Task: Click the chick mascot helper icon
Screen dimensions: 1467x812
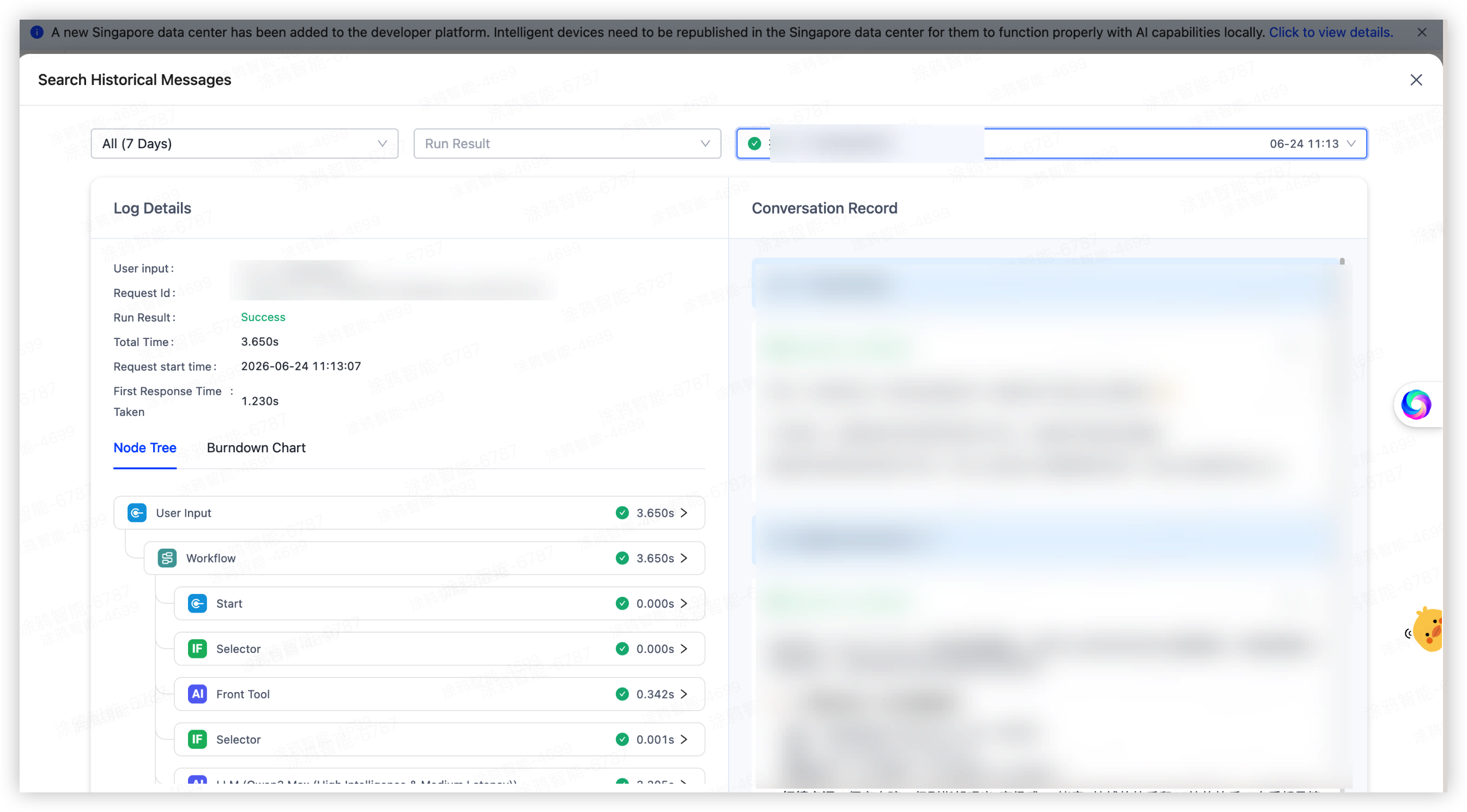Action: click(x=1428, y=629)
